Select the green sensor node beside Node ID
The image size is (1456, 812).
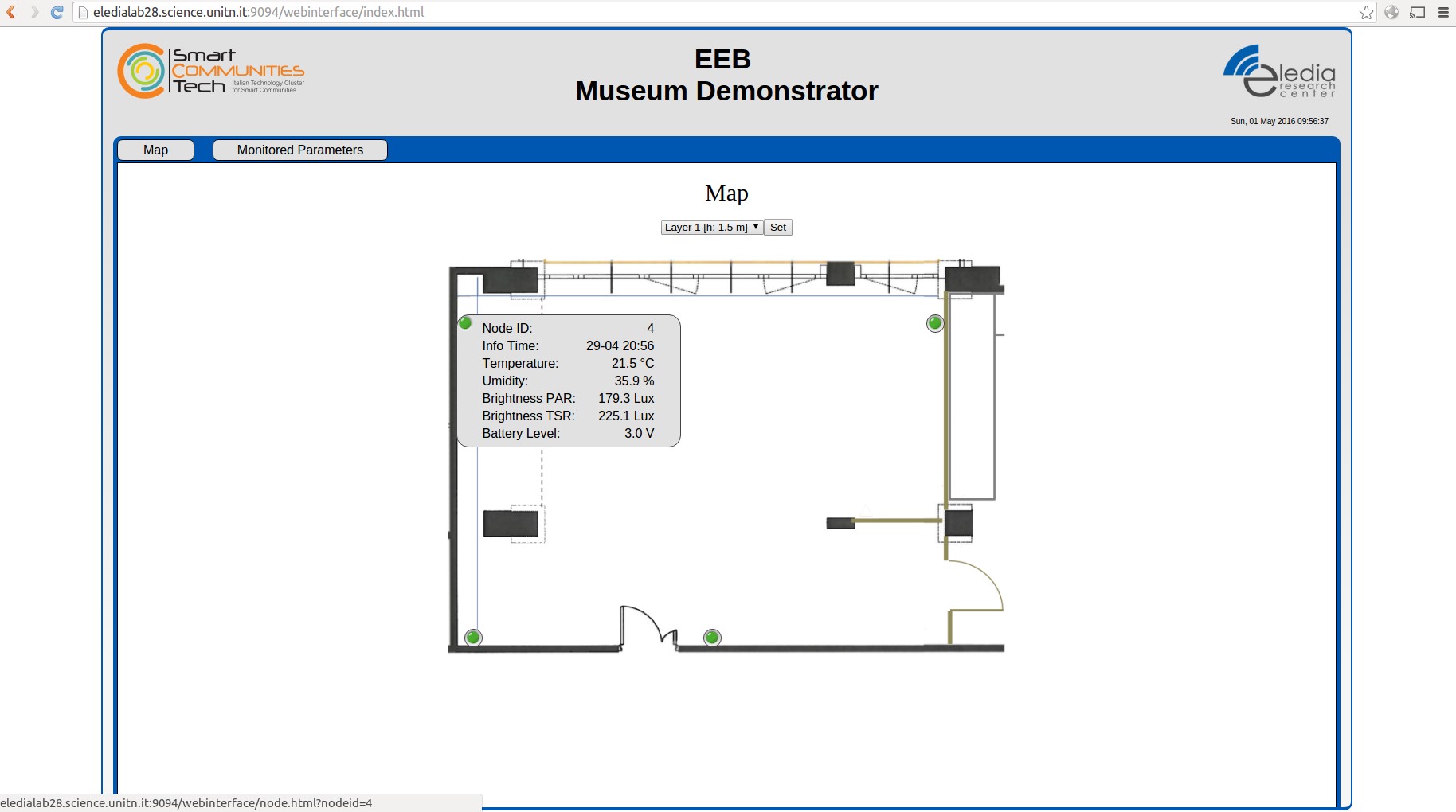(x=465, y=322)
